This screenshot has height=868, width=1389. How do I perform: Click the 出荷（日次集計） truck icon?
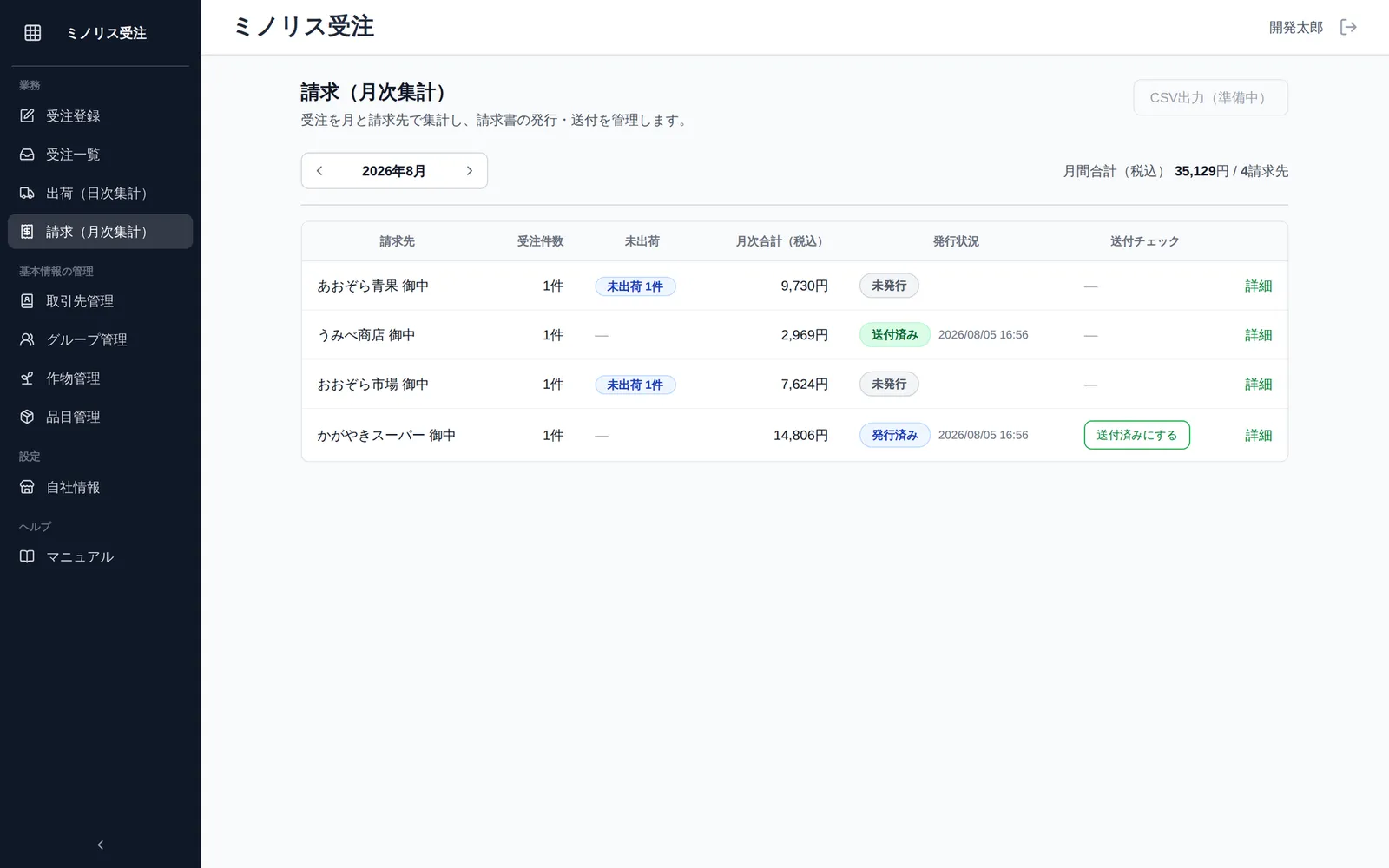pos(27,193)
